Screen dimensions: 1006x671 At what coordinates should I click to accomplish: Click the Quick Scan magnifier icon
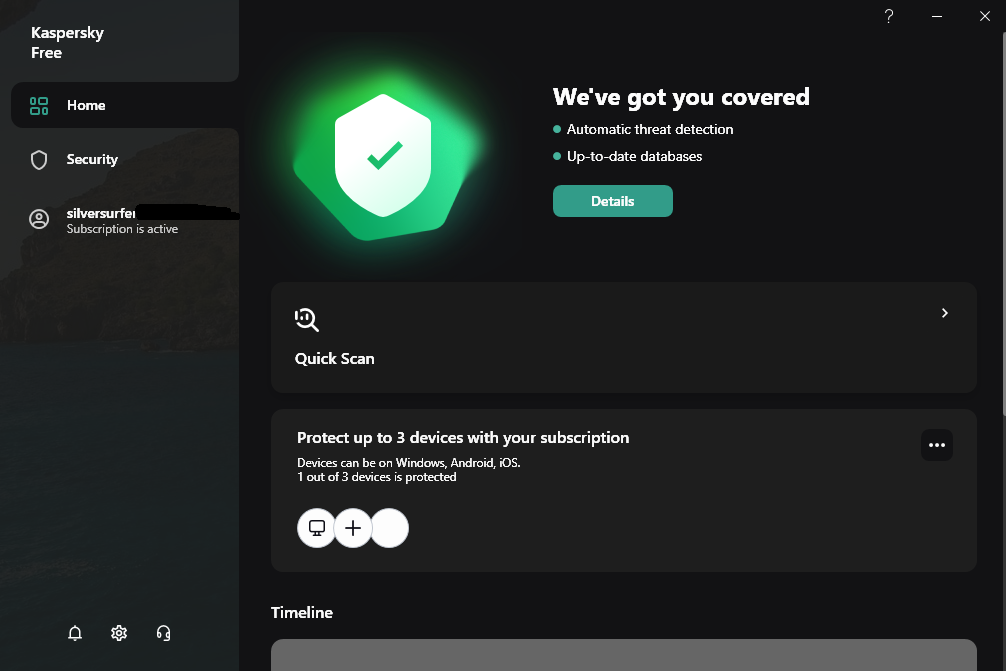[307, 320]
